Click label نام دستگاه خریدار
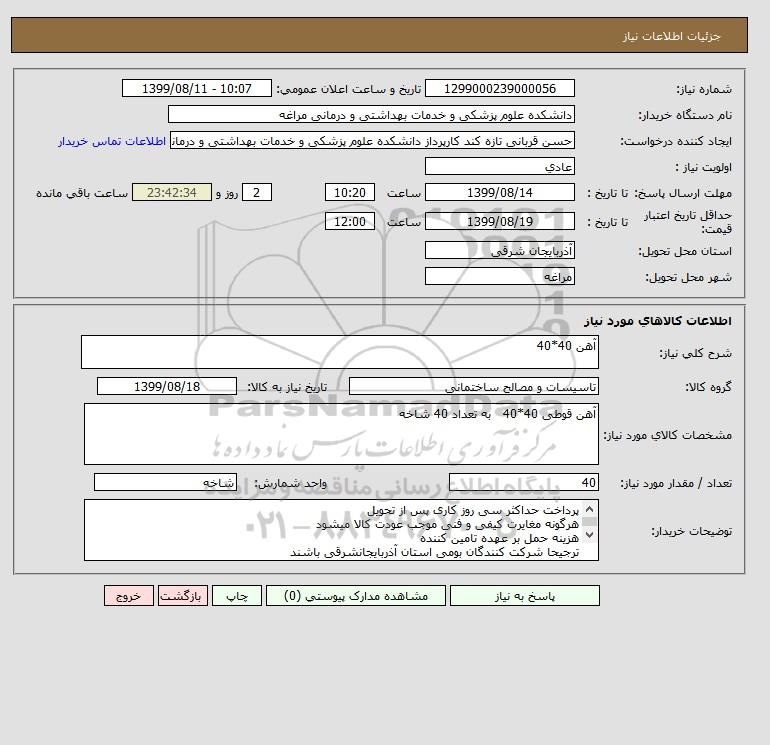770x745 pixels. pos(685,115)
